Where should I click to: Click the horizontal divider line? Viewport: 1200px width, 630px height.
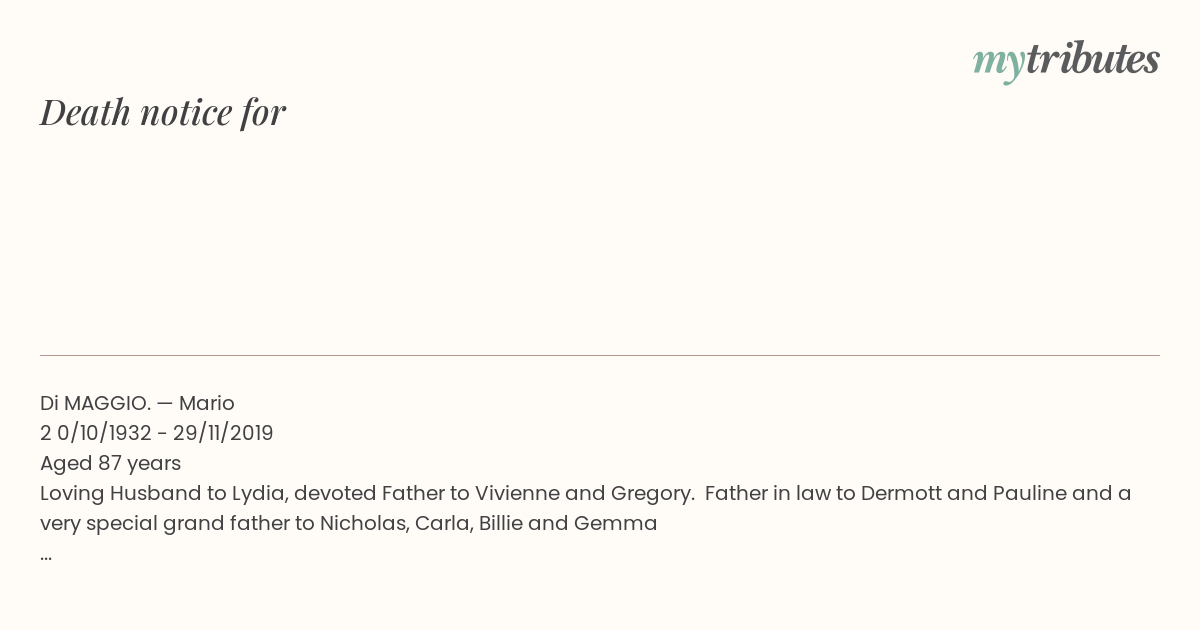tap(600, 355)
